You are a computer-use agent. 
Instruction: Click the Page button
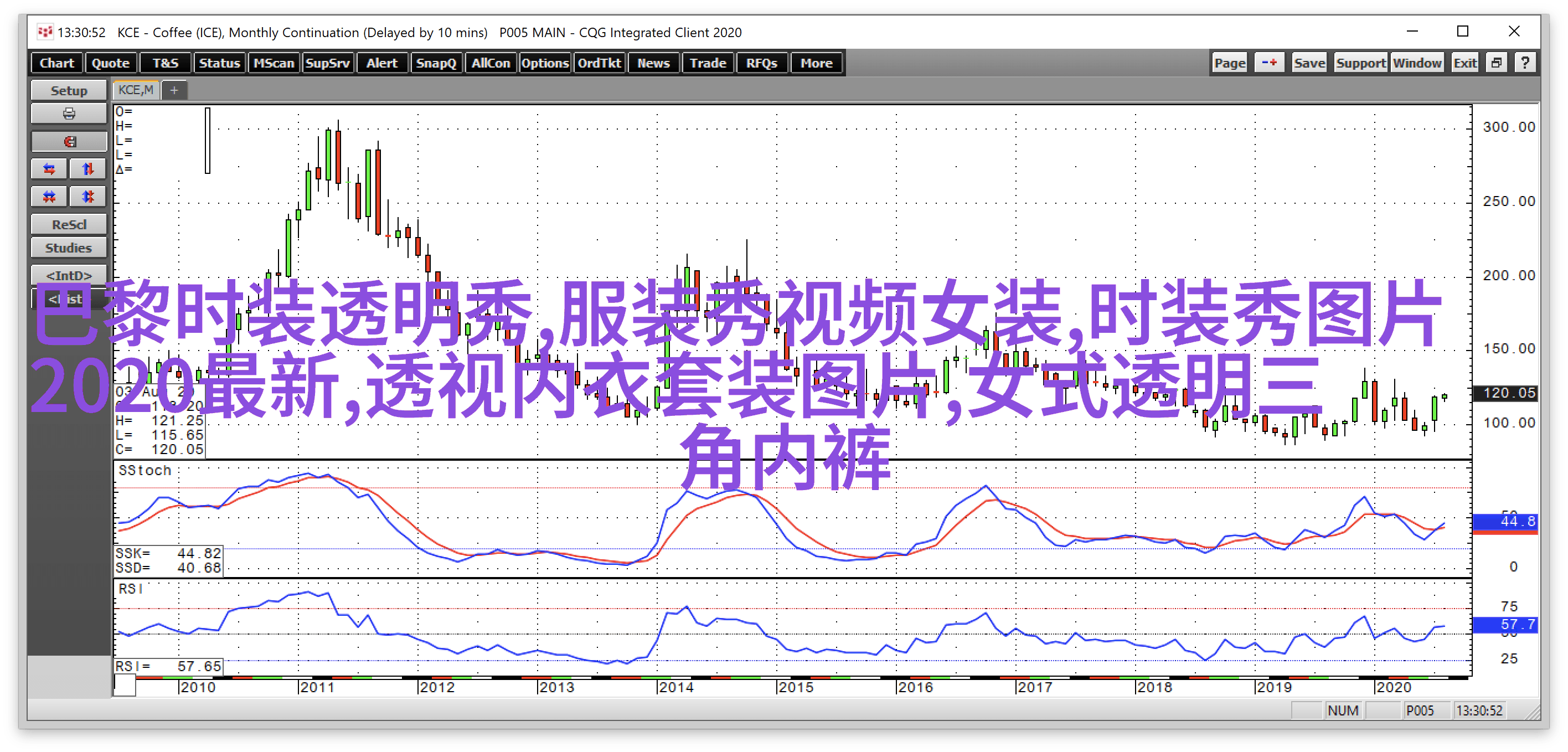pos(1230,63)
